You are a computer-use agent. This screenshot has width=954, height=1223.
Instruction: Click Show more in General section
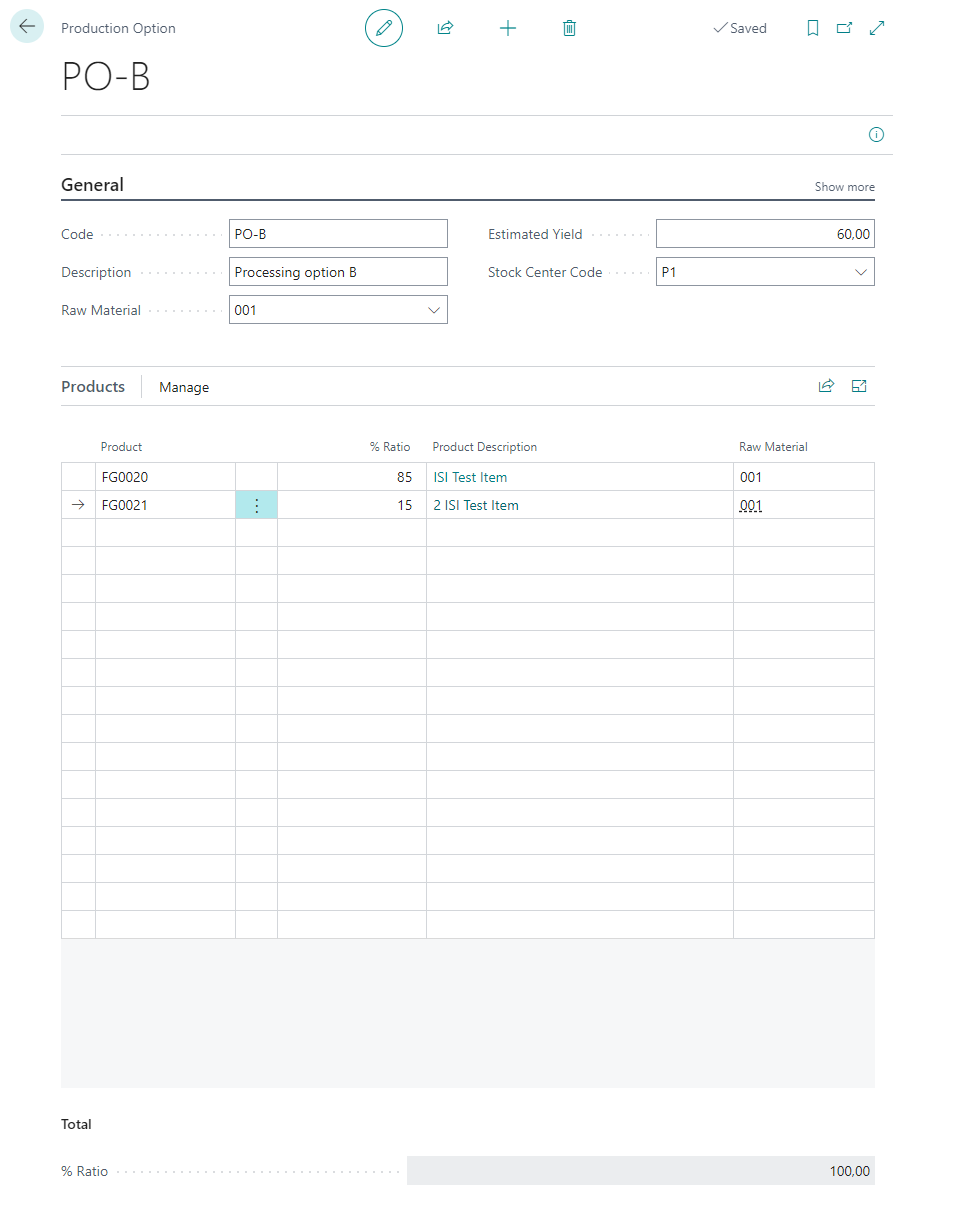point(844,187)
